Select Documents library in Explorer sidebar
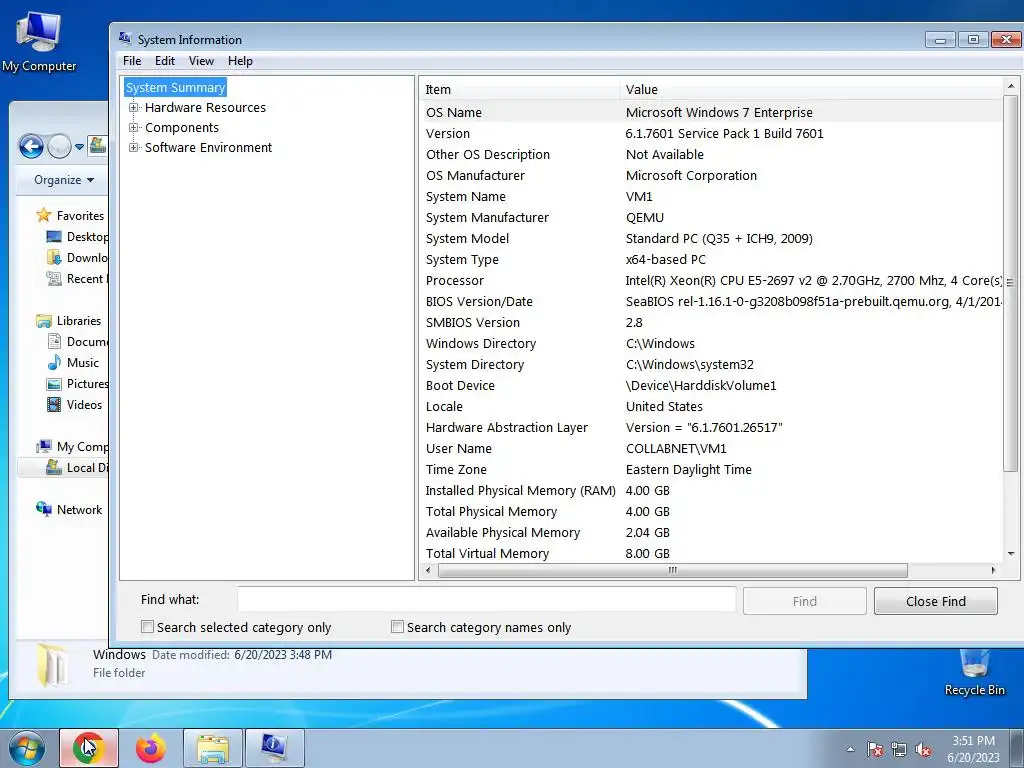1024x768 pixels. tap(77, 342)
